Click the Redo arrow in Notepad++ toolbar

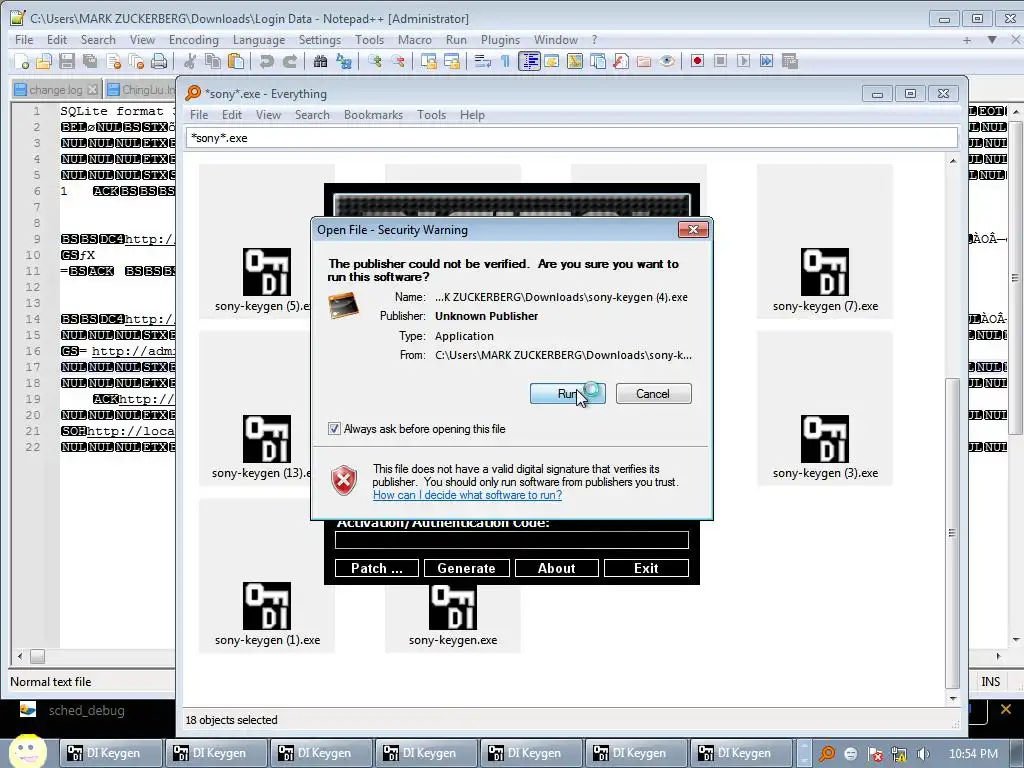point(289,61)
